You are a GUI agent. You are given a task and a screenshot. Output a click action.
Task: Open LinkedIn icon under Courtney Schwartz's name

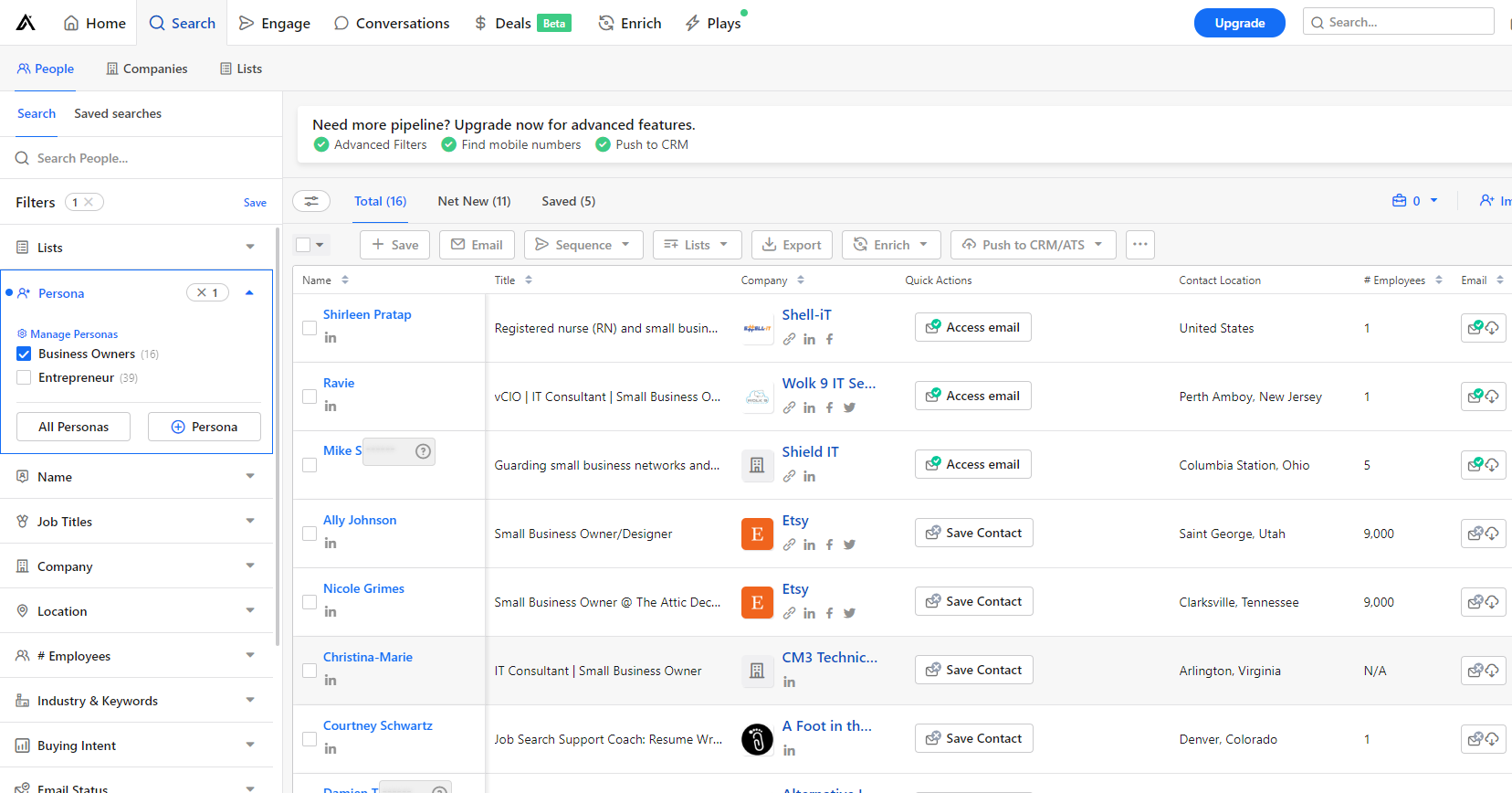click(331, 749)
